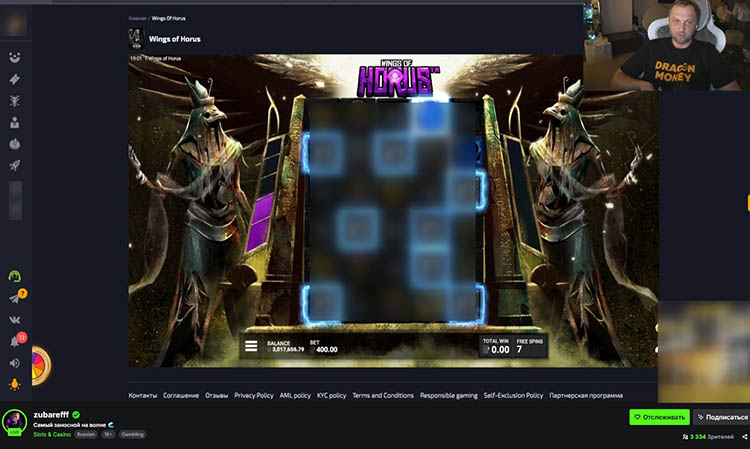750x449 pixels.
Task: Open the zubarefff streamer avatar
Action: (x=14, y=422)
